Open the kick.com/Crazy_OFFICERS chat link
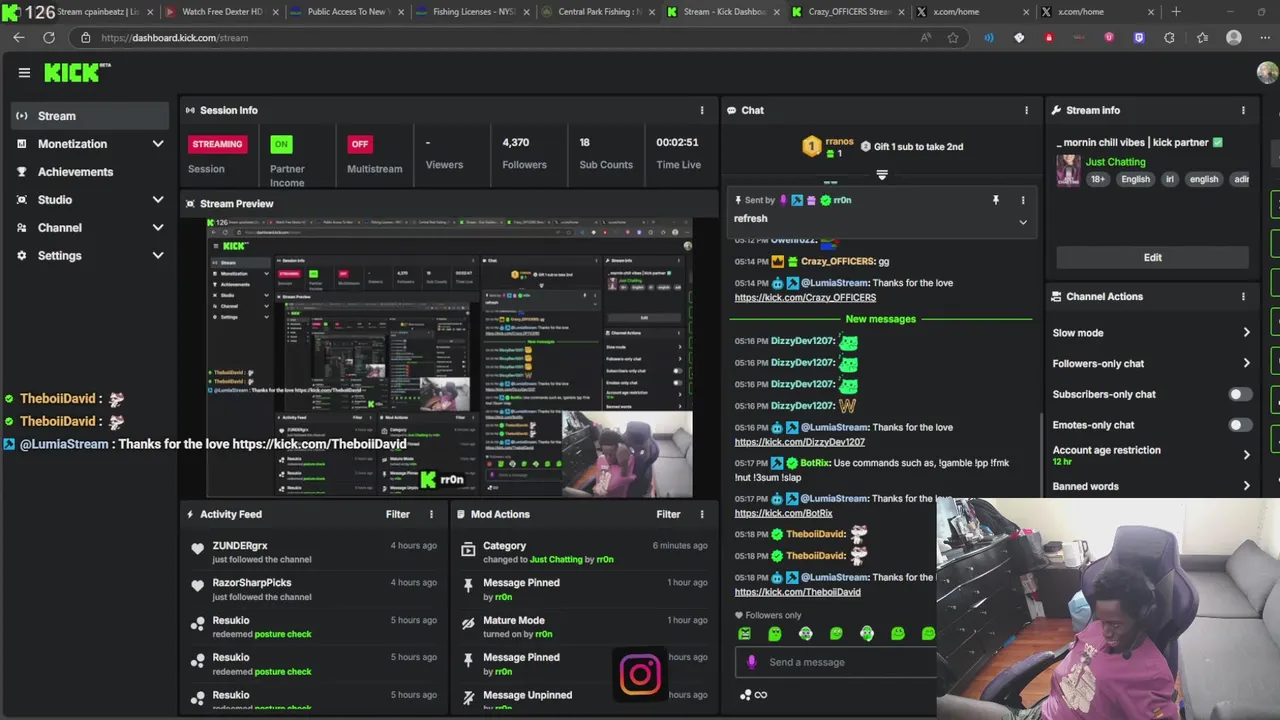This screenshot has height=720, width=1280. (x=805, y=298)
